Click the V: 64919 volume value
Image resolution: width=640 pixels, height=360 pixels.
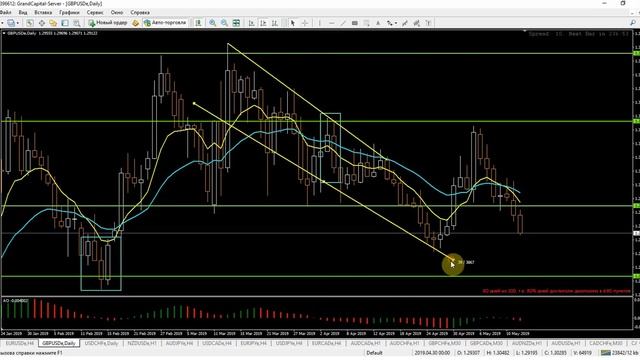(582, 353)
